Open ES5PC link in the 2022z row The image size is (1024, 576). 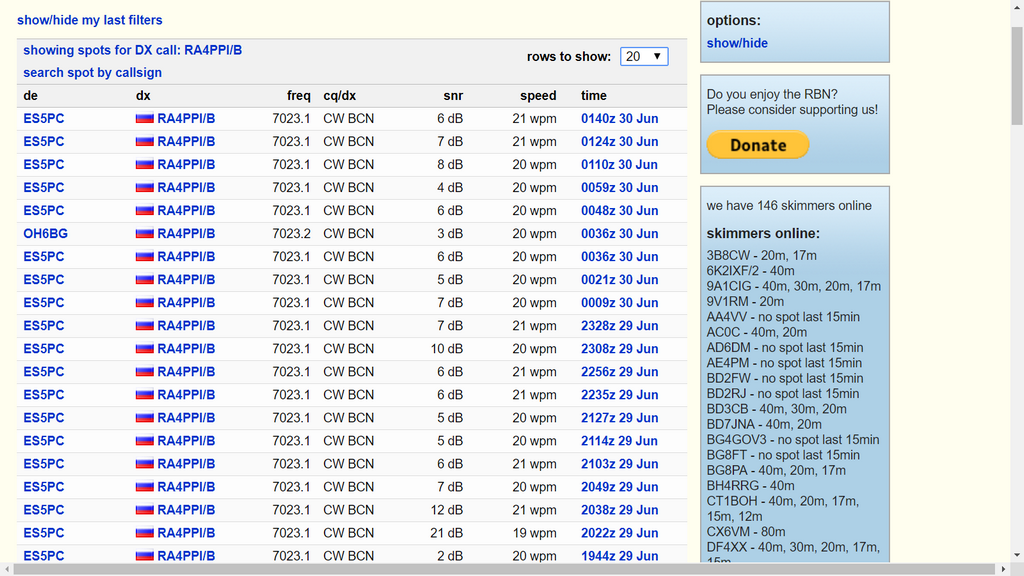(x=44, y=533)
